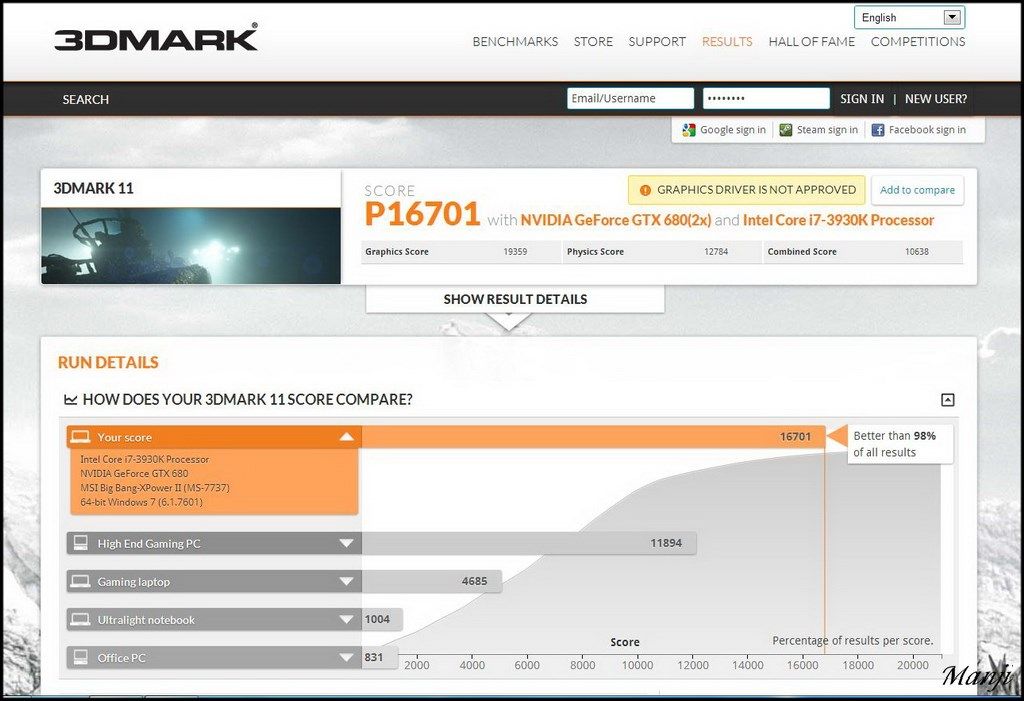Open the Support menu item
The image size is (1024, 701).
657,41
